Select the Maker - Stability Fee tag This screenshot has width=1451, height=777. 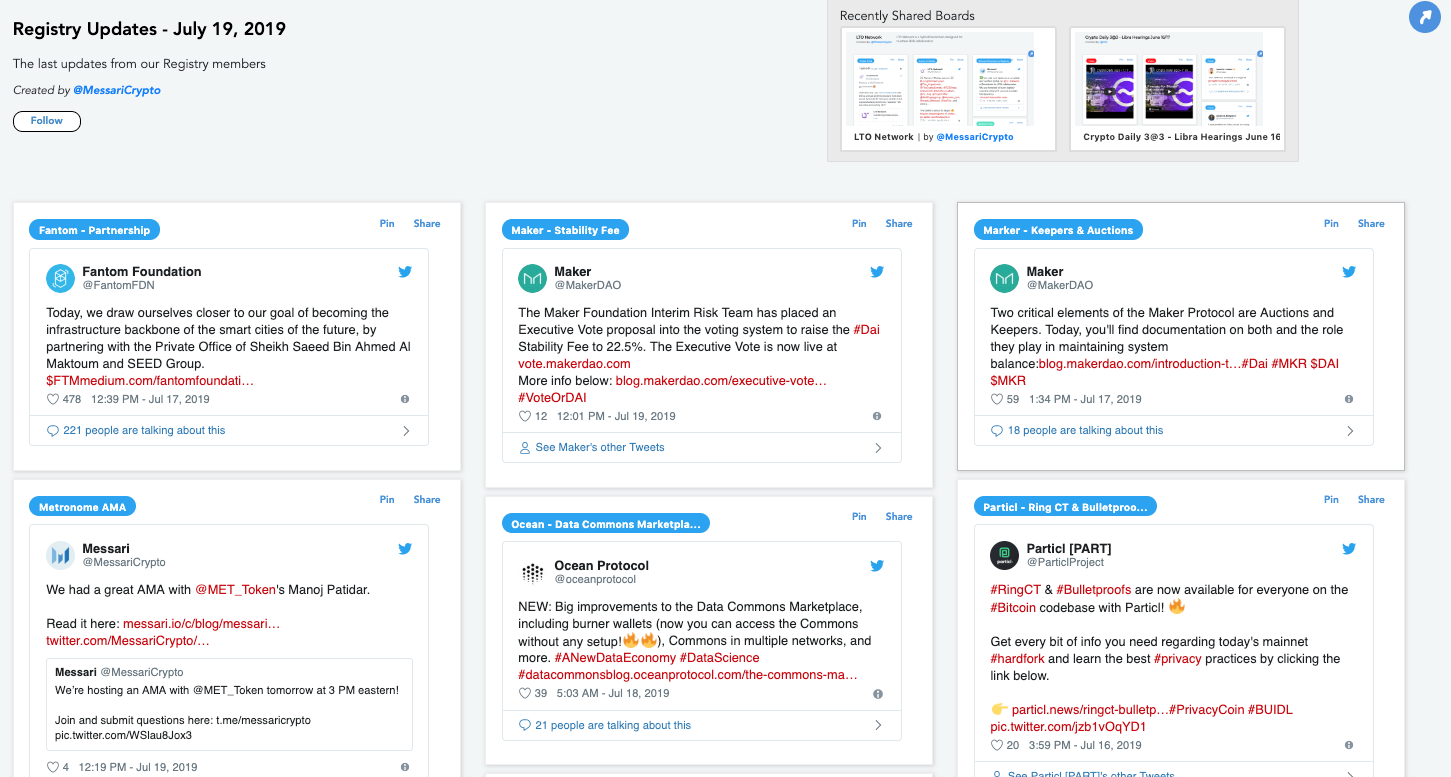565,230
